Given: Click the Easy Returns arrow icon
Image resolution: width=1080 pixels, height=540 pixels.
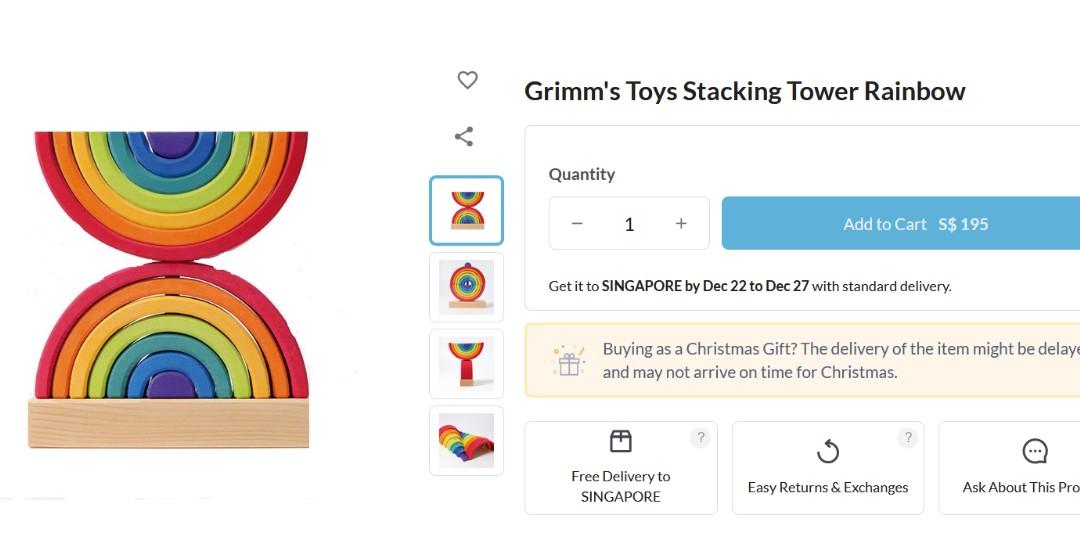Looking at the screenshot, I should (x=828, y=452).
